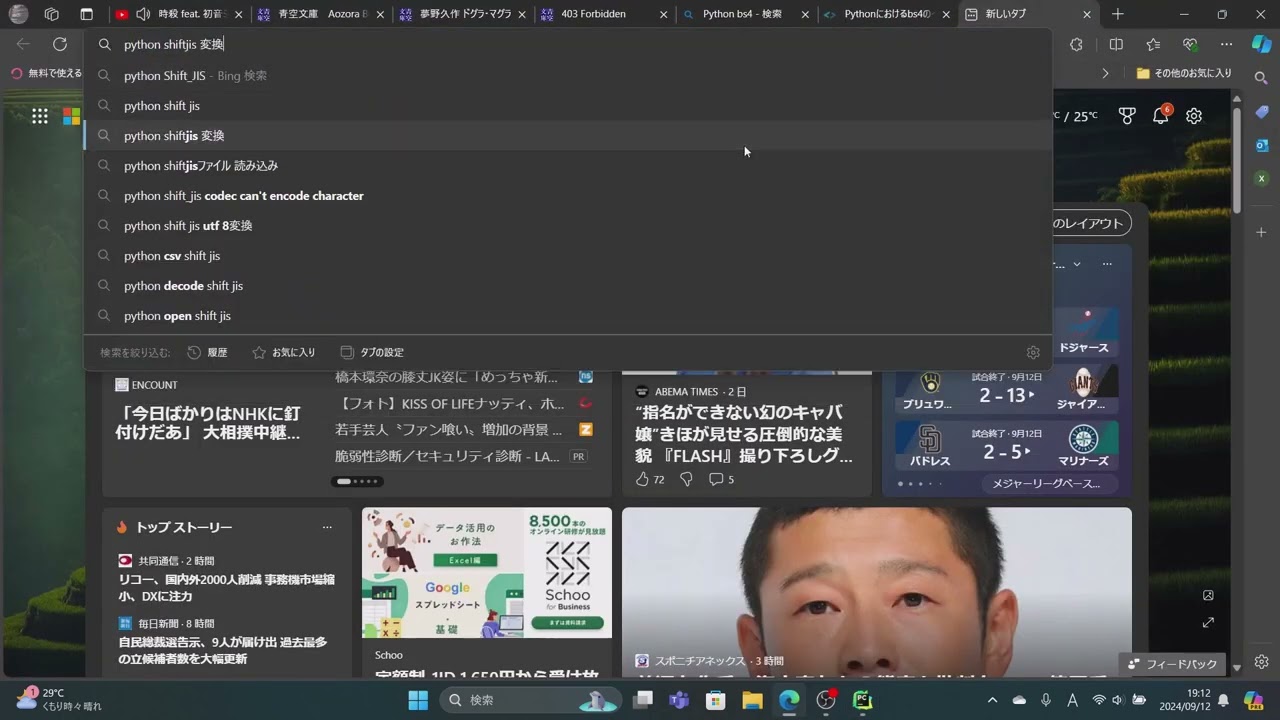
Task: Click dislike thumbs-down on FLASH article
Action: pos(686,479)
